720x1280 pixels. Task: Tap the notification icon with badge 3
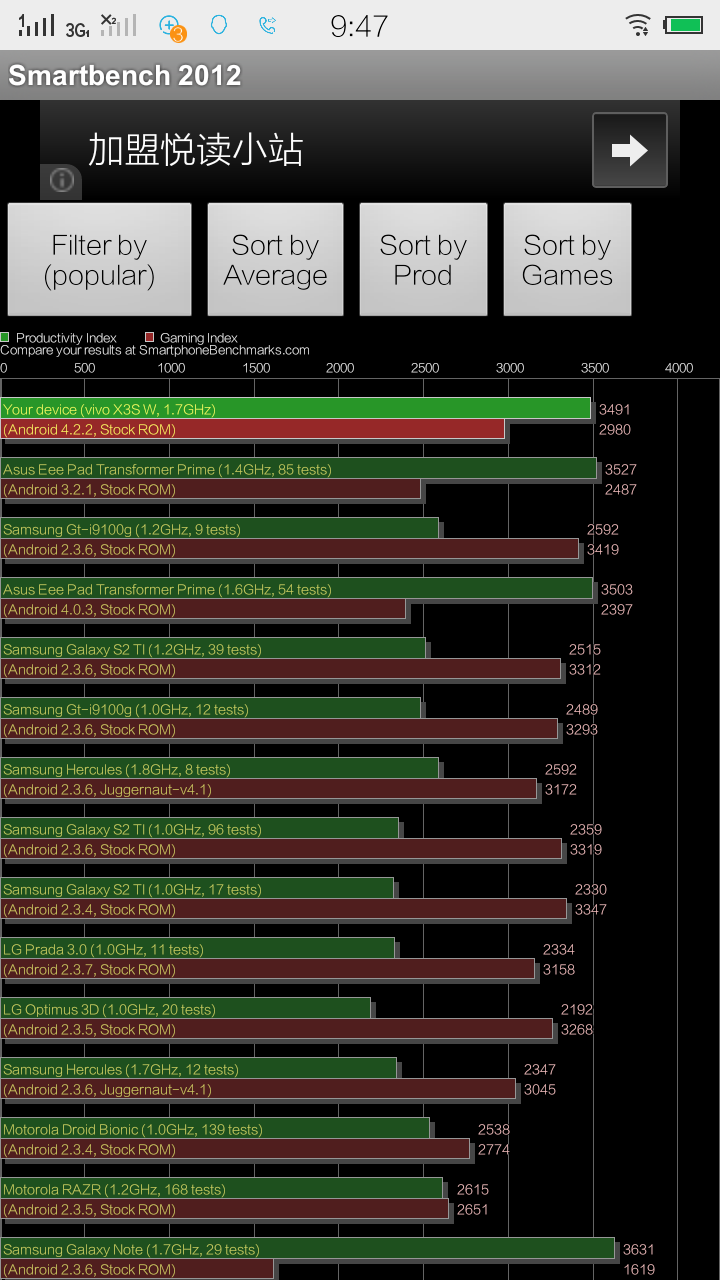pos(172,27)
